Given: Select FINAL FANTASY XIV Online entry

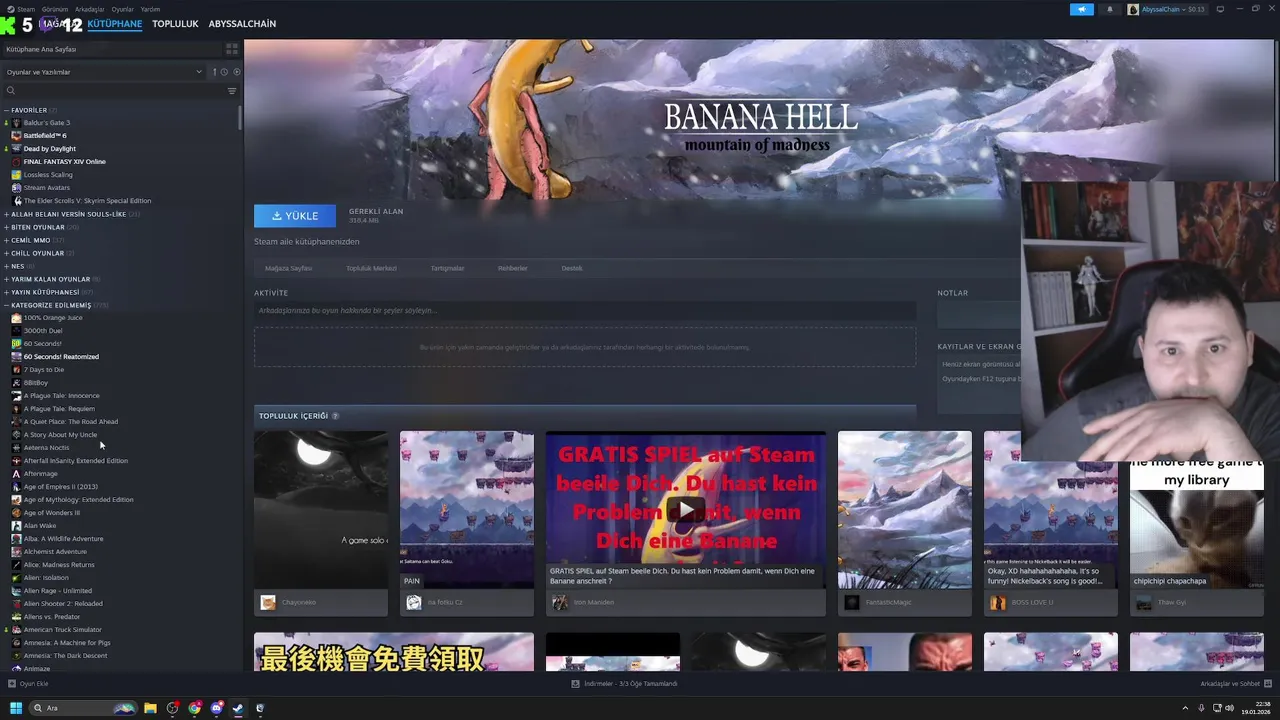Looking at the screenshot, I should (64, 162).
